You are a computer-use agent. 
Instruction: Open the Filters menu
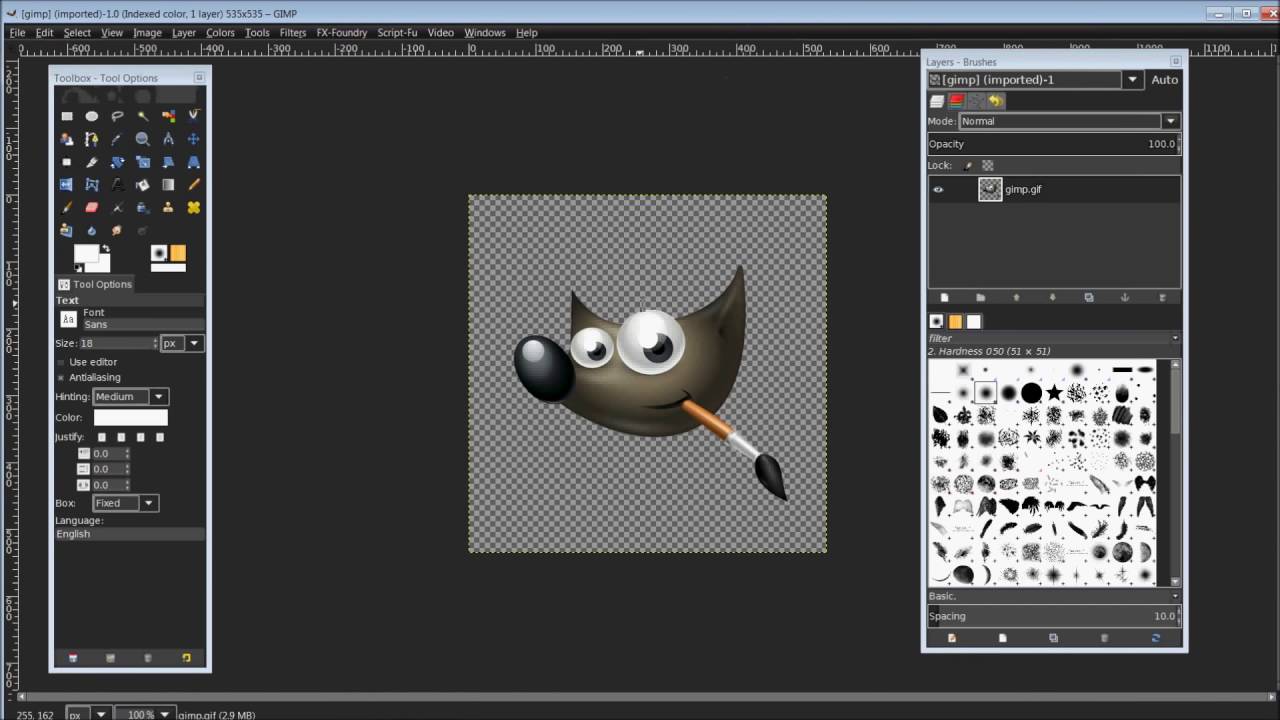click(x=293, y=33)
